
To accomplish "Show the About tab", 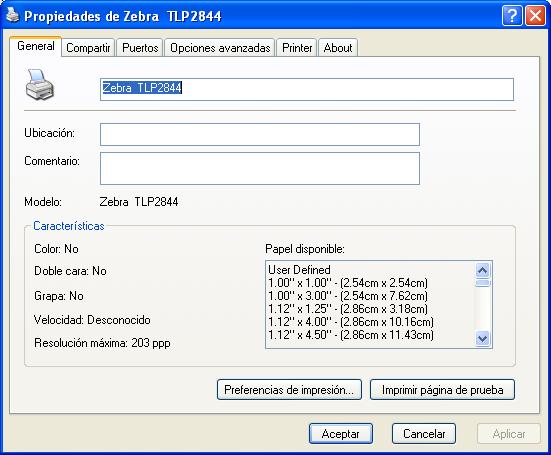I will pos(338,48).
